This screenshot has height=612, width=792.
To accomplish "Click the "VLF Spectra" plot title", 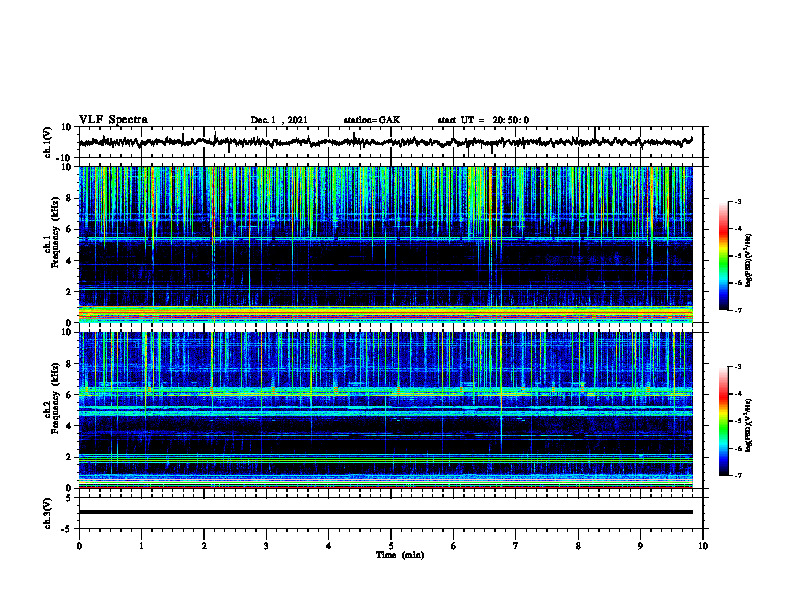I will (113, 120).
